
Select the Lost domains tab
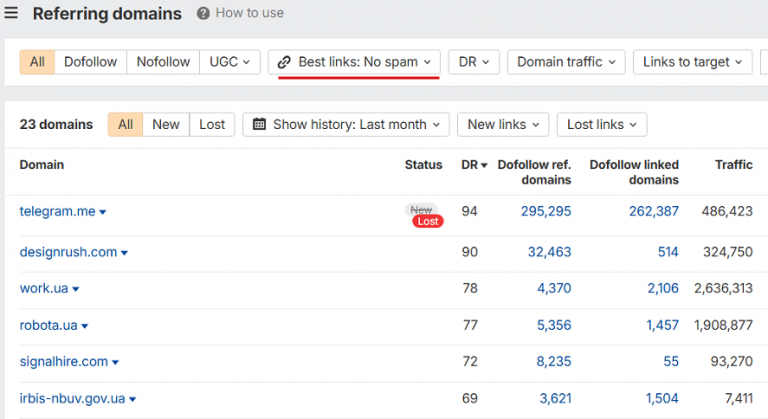click(x=212, y=124)
